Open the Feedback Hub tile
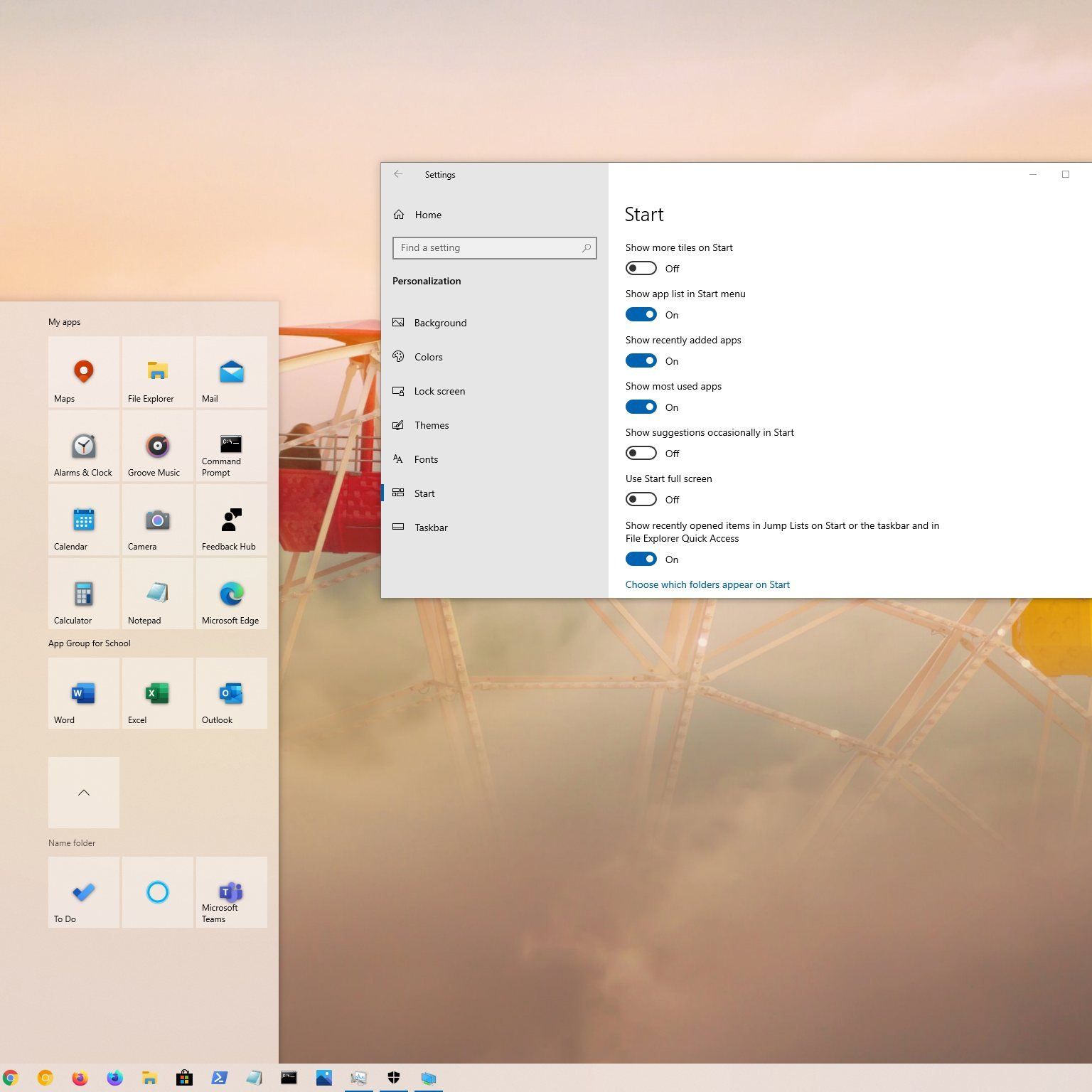The width and height of the screenshot is (1092, 1092). pos(231,520)
